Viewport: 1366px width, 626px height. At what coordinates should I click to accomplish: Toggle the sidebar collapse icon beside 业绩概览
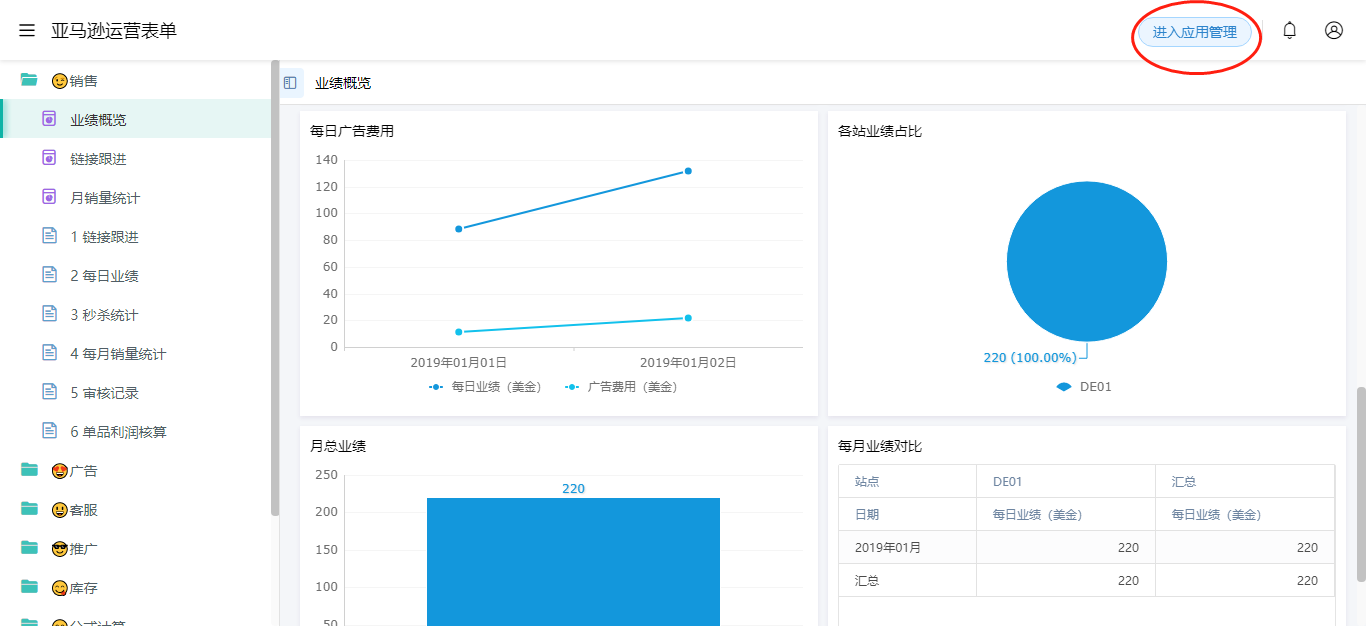[290, 83]
